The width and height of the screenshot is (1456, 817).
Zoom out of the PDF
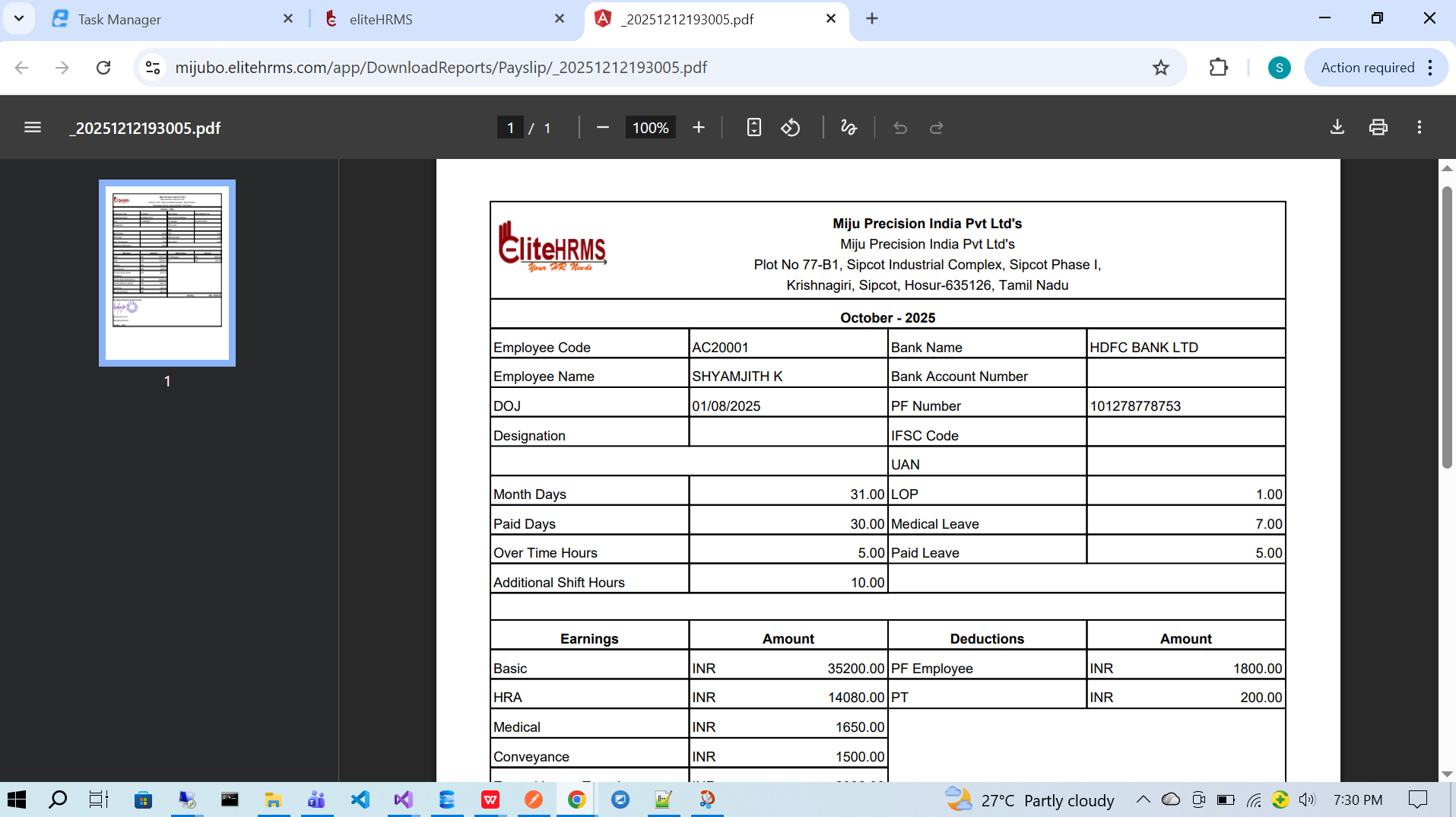(603, 128)
